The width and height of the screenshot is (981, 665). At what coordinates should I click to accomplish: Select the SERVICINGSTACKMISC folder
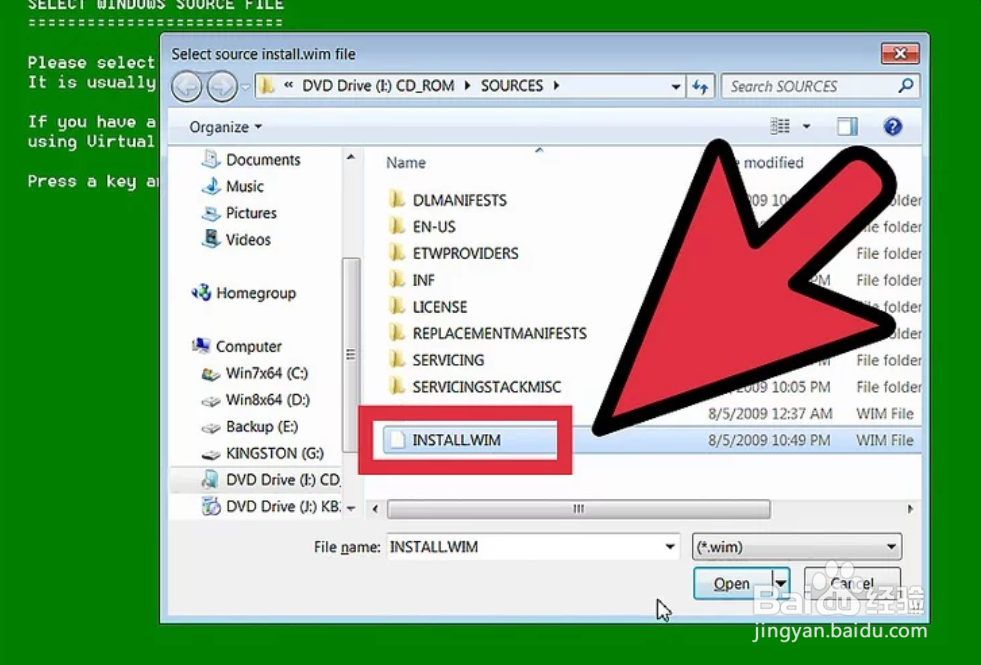click(486, 387)
